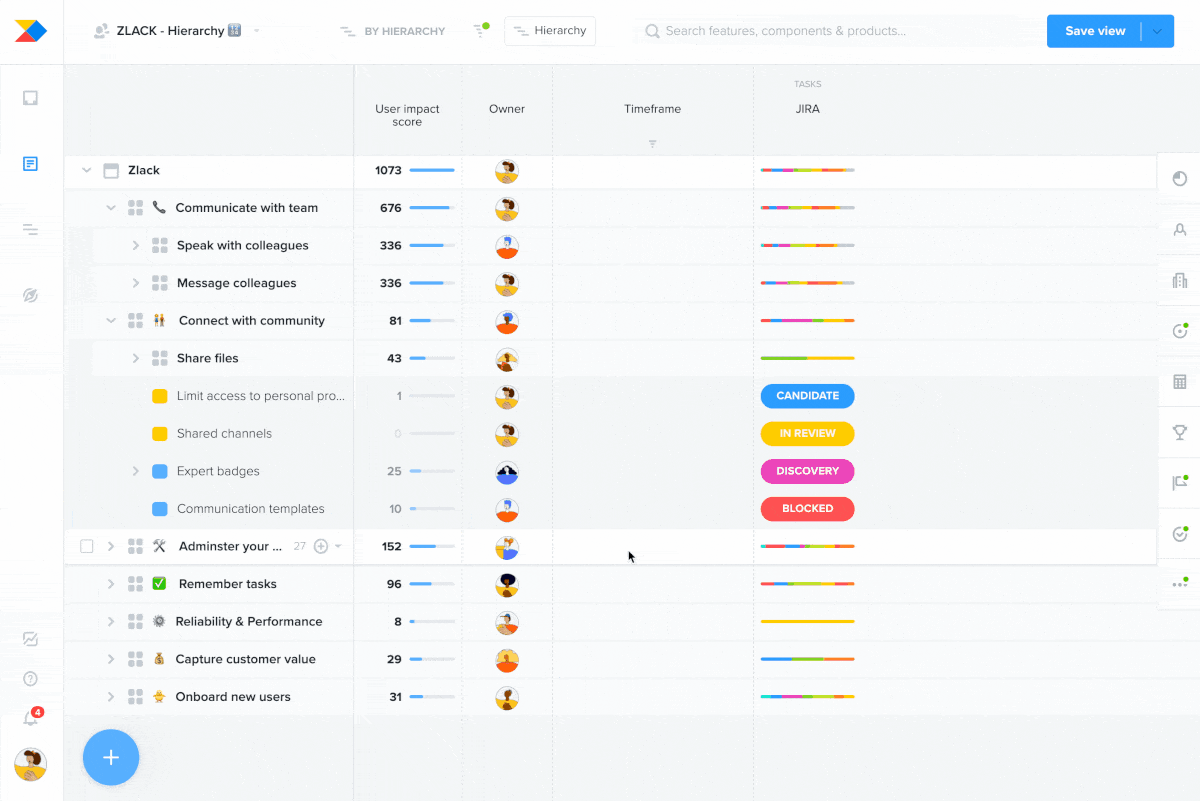Open the calculator scores panel icon
The image size is (1200, 801).
click(x=1180, y=382)
